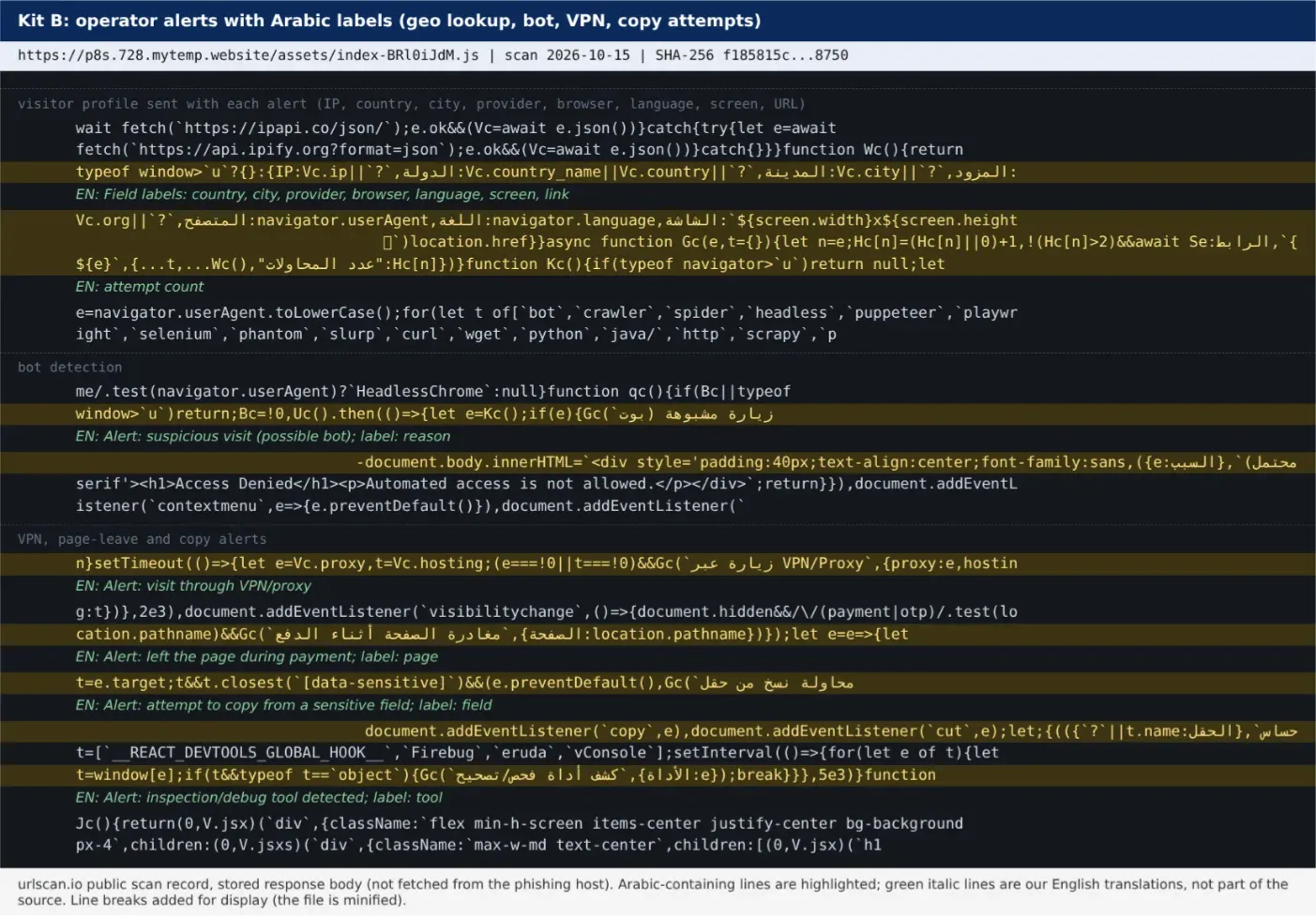Click the code line with api.ipify.org fetch
Image resolution: width=1316 pixels, height=917 pixels.
(x=520, y=150)
